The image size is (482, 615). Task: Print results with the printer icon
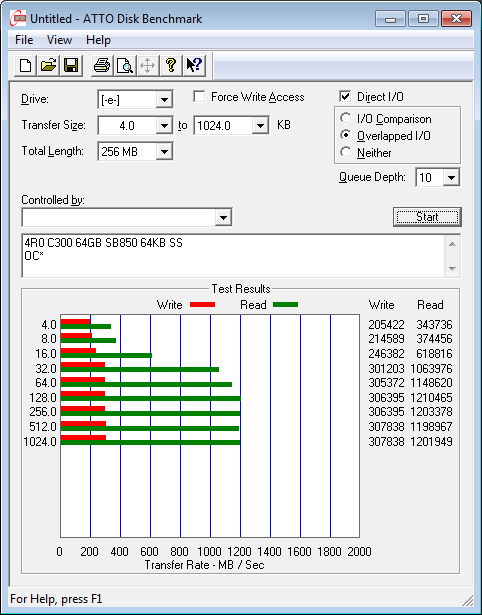coord(102,65)
